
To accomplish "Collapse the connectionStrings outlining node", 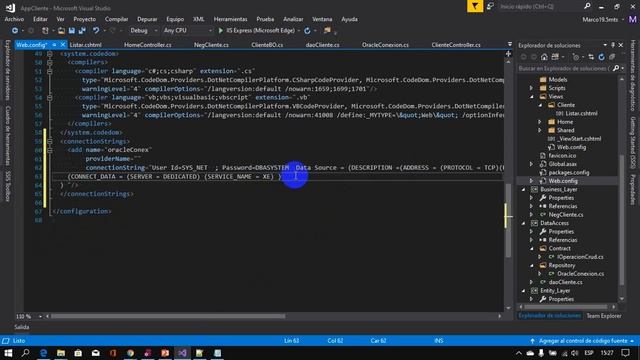I will [50, 142].
